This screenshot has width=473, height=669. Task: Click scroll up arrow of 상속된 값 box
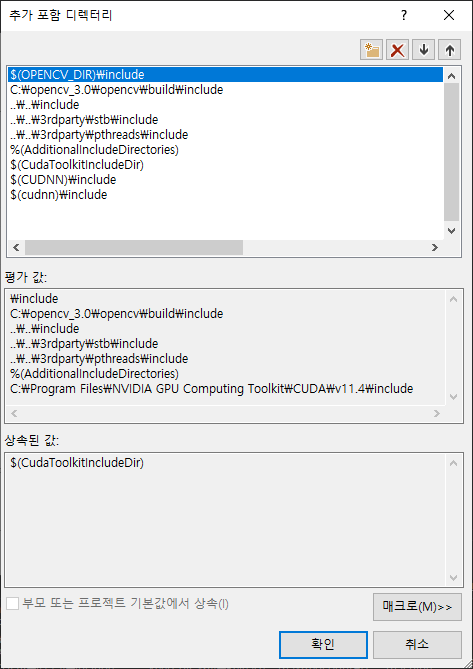pyautogui.click(x=453, y=463)
